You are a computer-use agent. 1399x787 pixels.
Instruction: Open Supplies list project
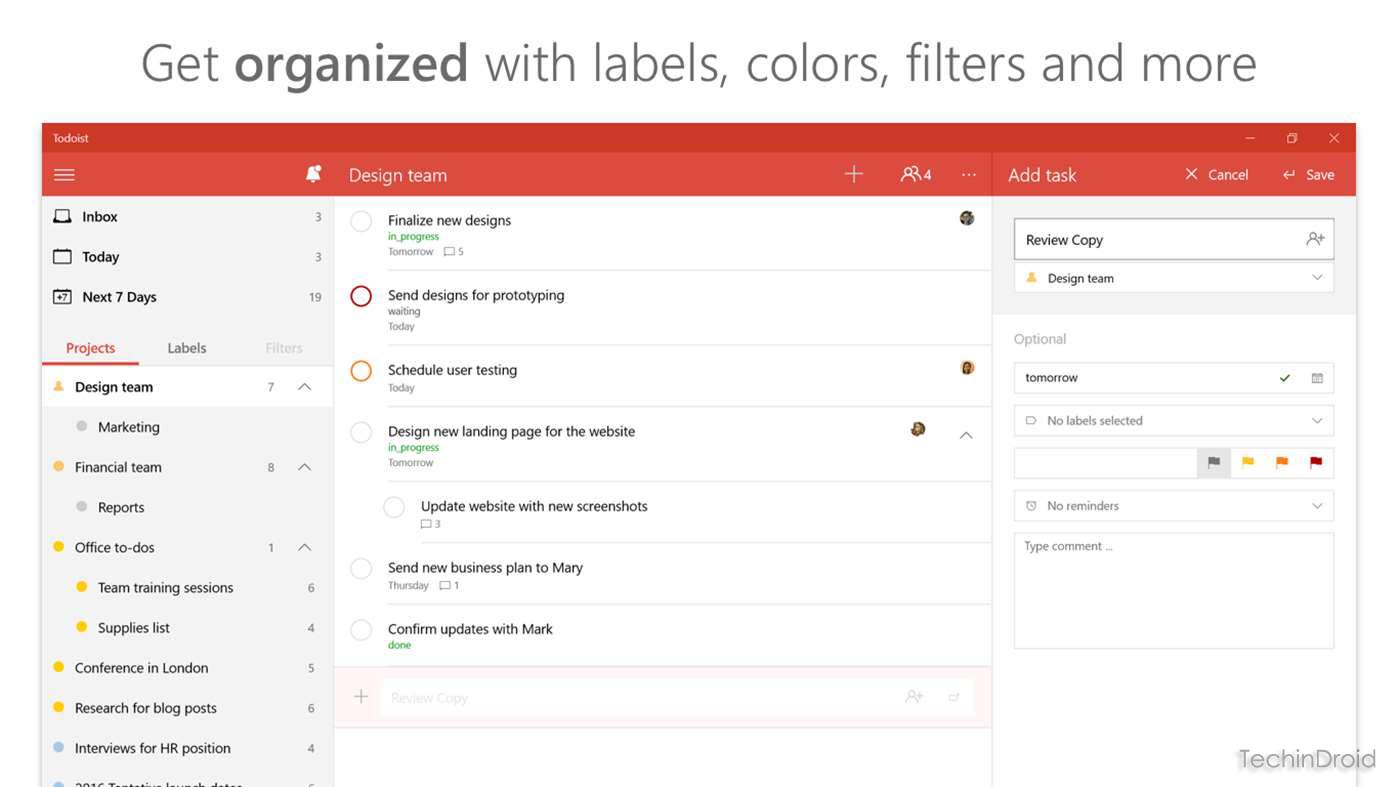pyautogui.click(x=188, y=627)
